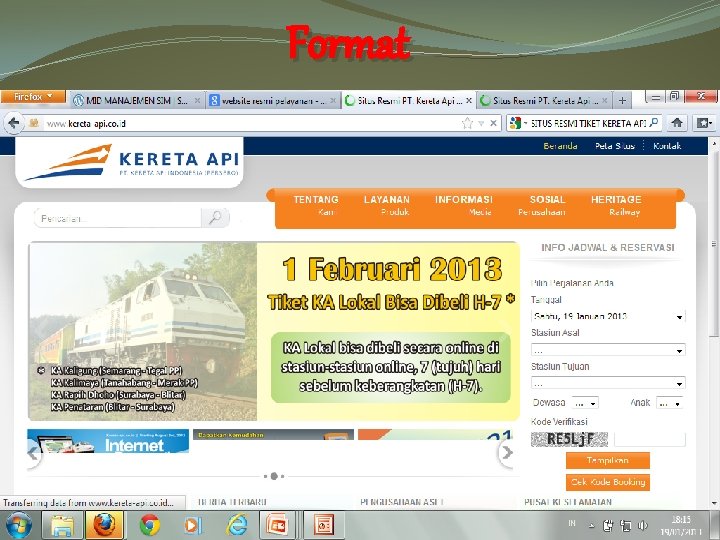
Task: Switch to Firefox taskbar icon
Action: tap(104, 525)
